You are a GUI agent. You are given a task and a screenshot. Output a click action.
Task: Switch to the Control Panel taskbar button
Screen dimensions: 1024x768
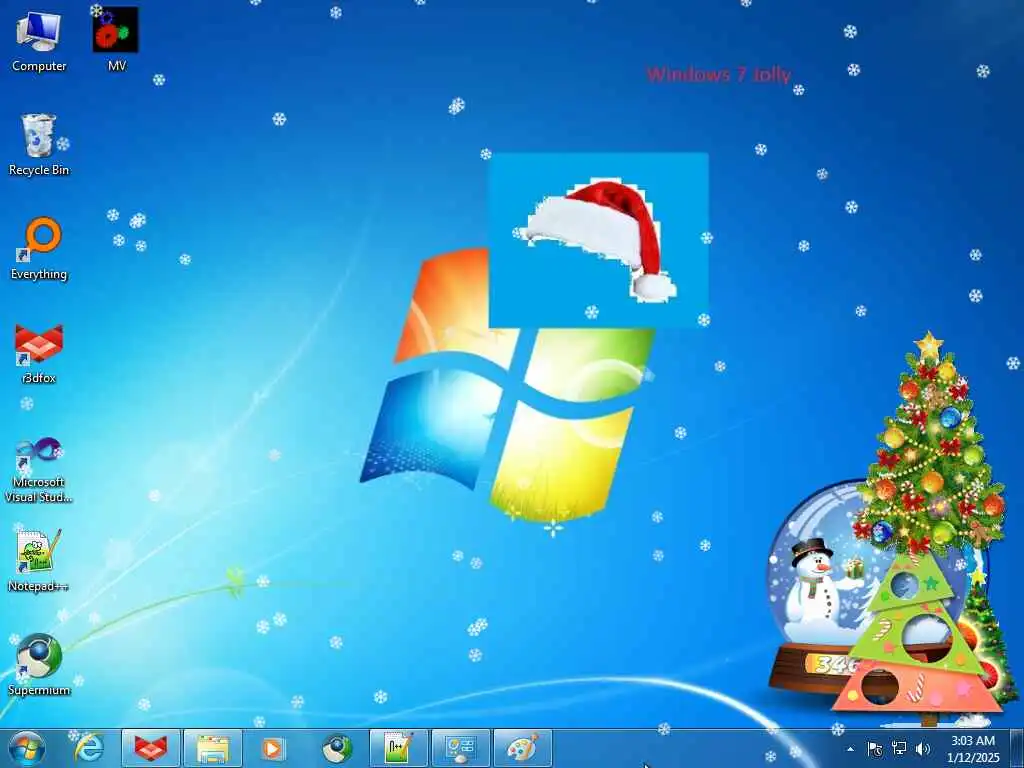coord(461,748)
